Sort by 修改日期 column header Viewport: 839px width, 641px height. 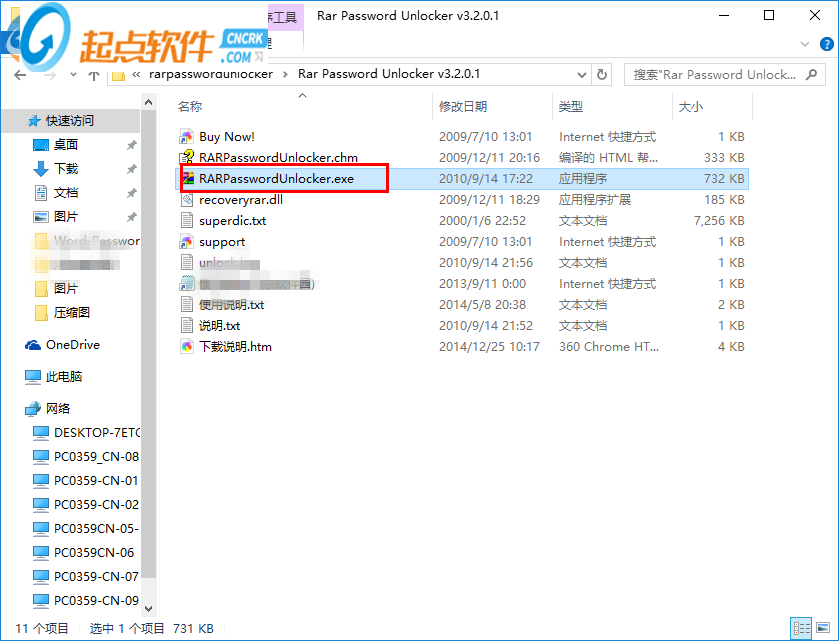(x=463, y=106)
